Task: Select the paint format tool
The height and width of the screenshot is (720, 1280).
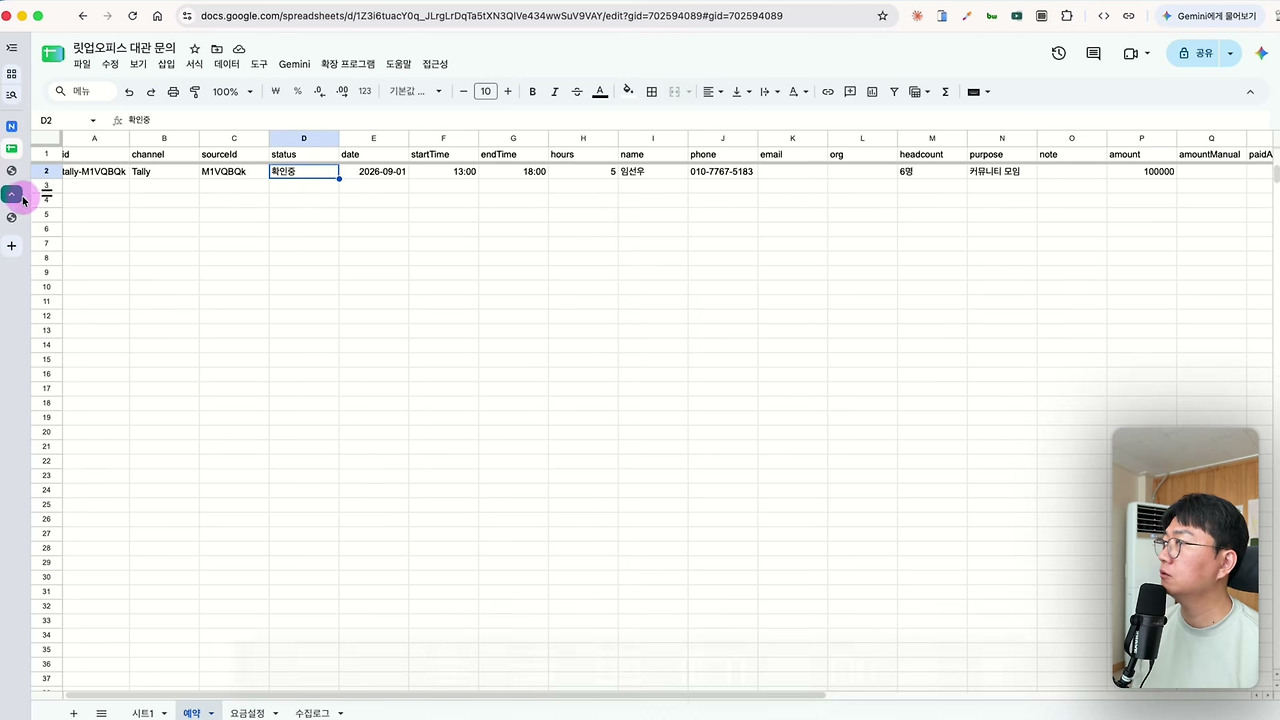Action: tap(195, 92)
